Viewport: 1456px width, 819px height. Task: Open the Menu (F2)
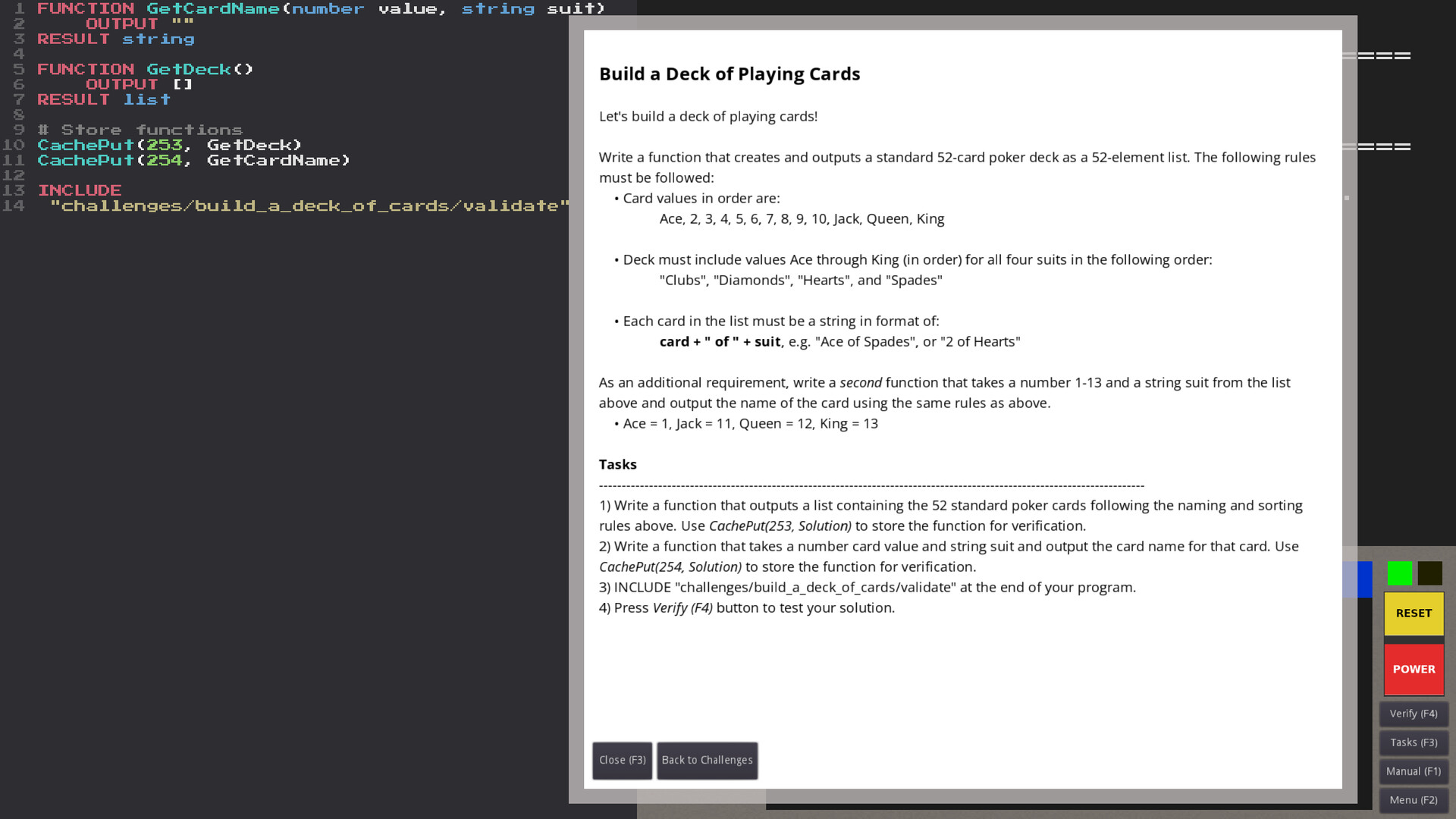click(1414, 800)
